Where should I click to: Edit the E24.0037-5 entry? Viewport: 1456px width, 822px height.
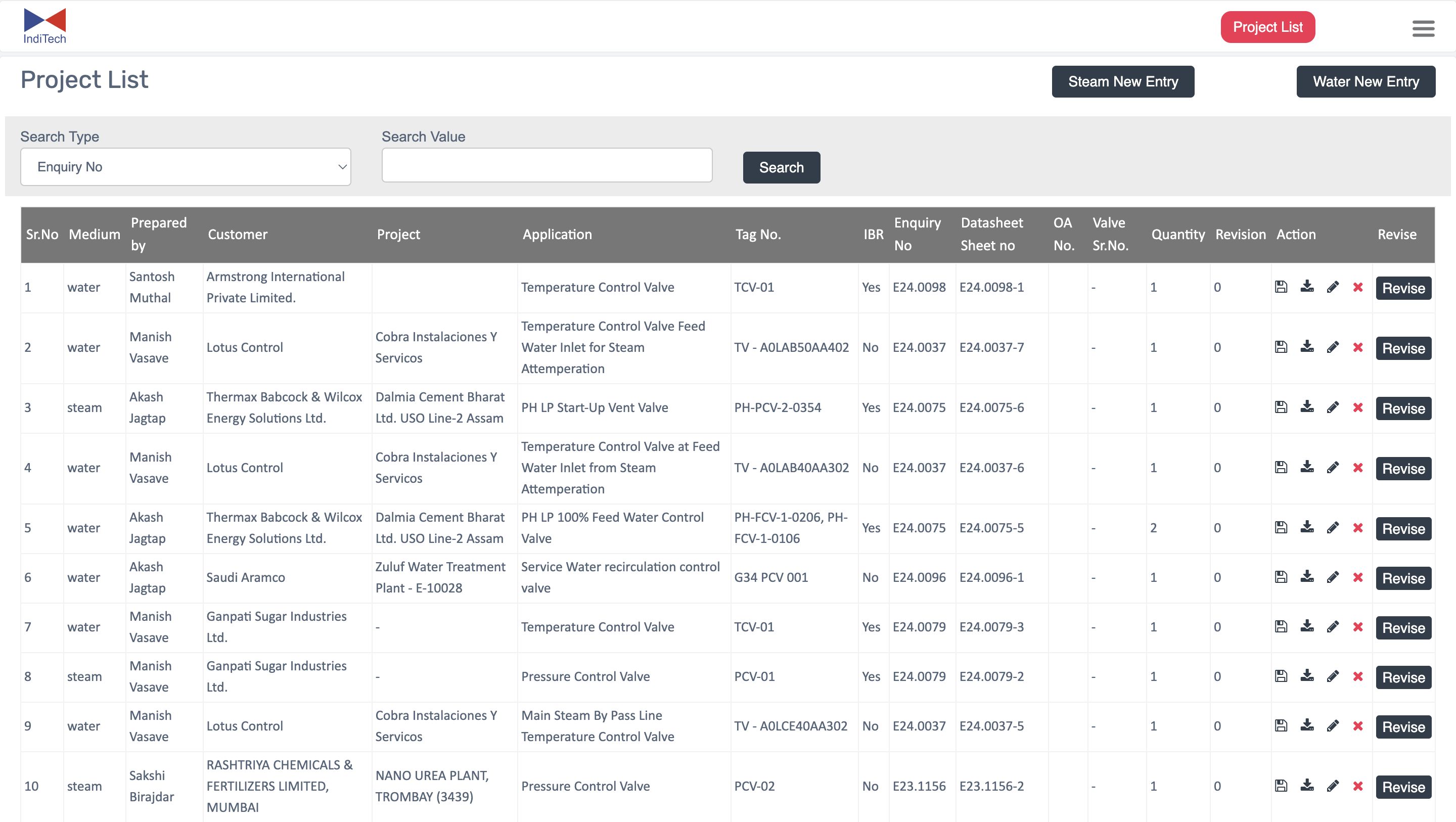[x=1333, y=725]
